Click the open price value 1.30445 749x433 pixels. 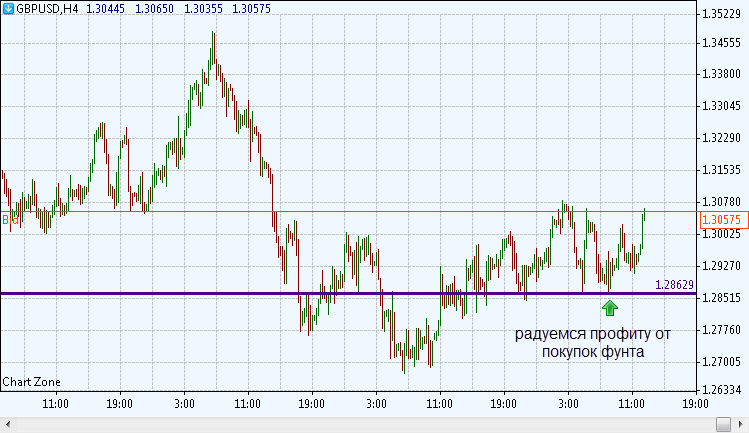click(106, 9)
